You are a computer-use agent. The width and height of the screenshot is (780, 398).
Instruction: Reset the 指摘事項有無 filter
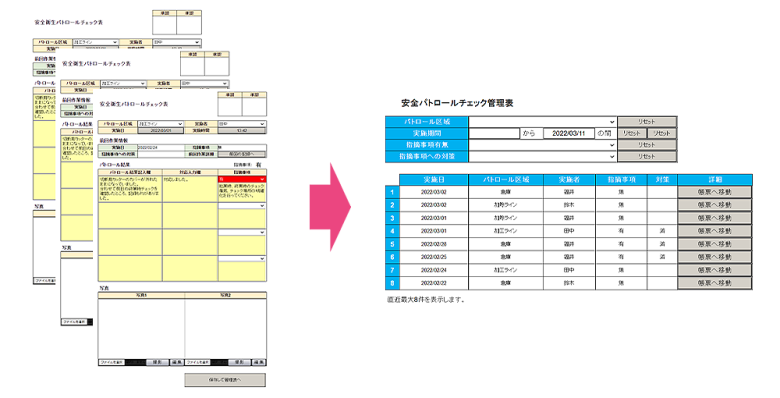647,145
